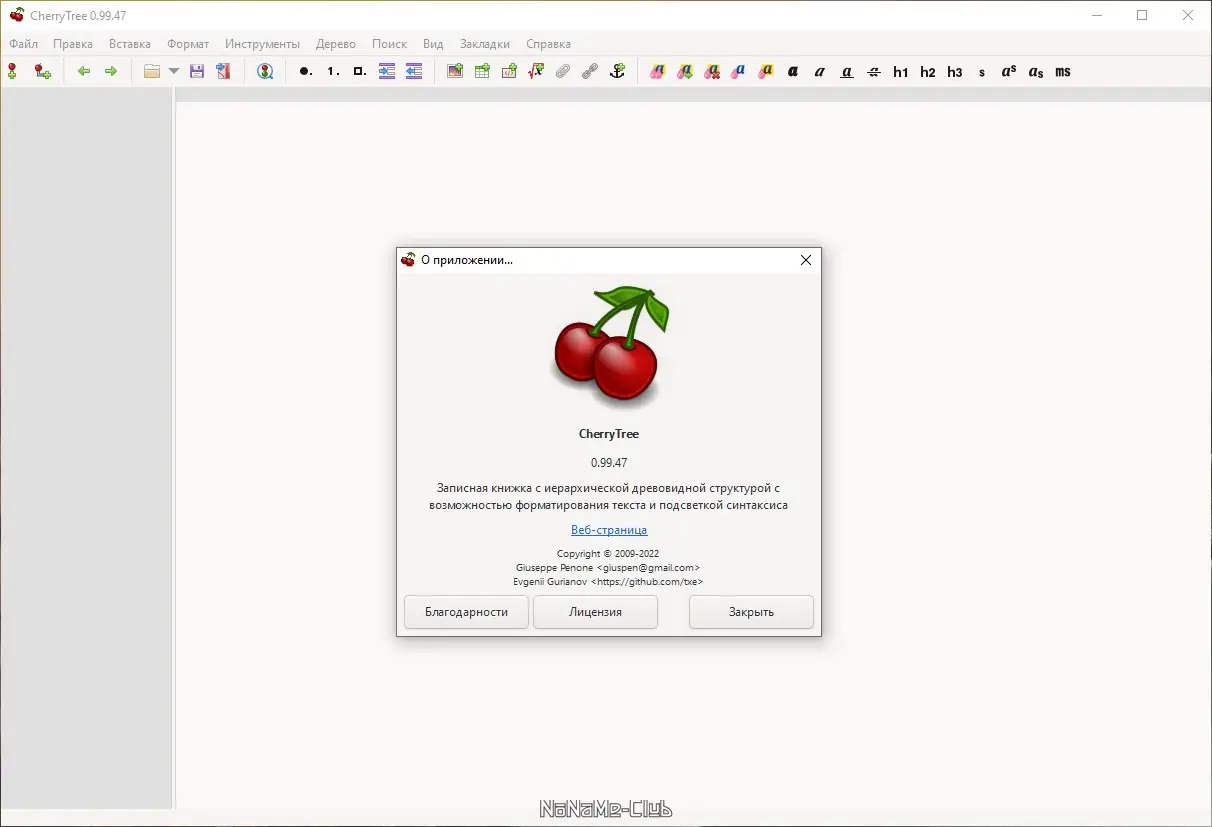Open find in all nodes icon
Viewport: 1212px width, 827px height.
point(265,72)
